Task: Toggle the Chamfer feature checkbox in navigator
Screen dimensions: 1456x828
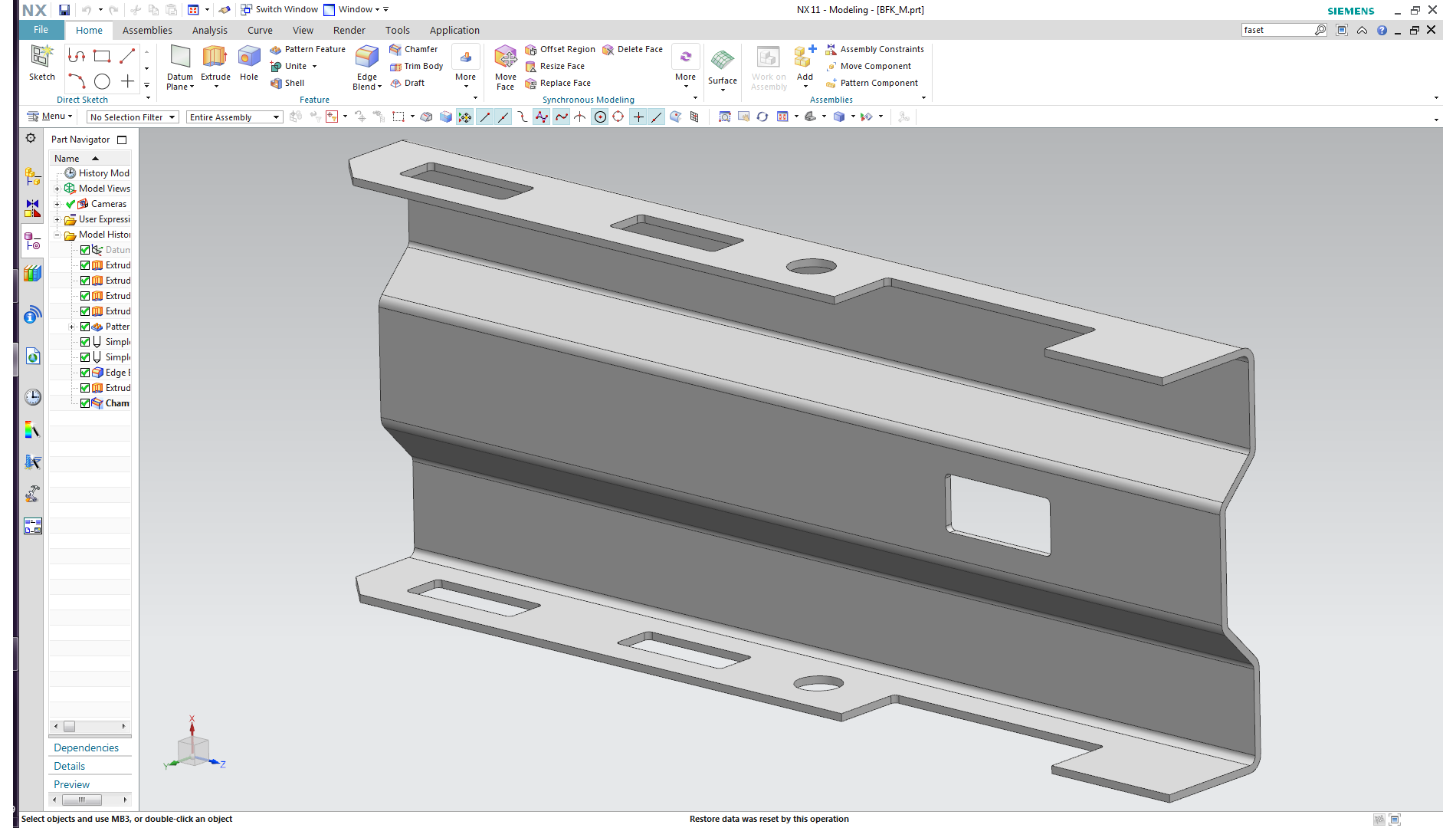Action: pos(85,403)
